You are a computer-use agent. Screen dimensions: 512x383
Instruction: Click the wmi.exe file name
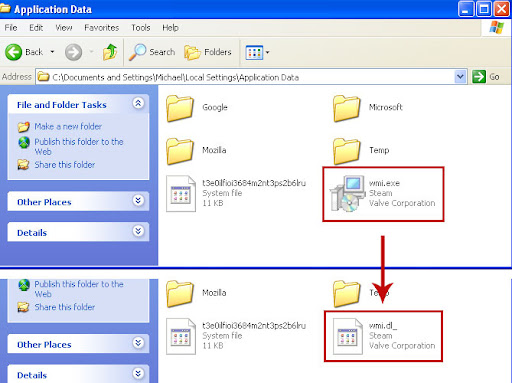[384, 183]
